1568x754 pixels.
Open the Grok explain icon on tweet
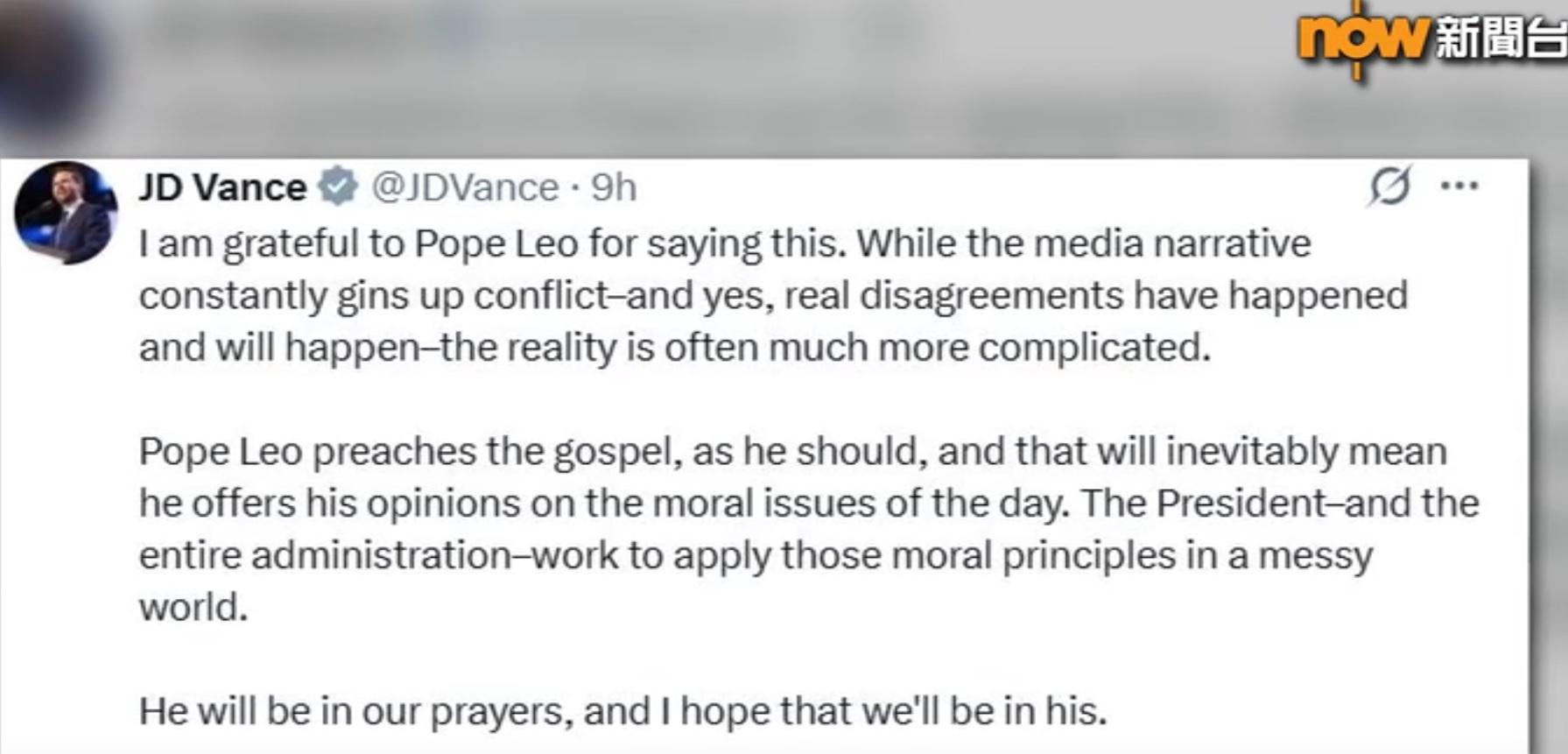[x=1389, y=185]
